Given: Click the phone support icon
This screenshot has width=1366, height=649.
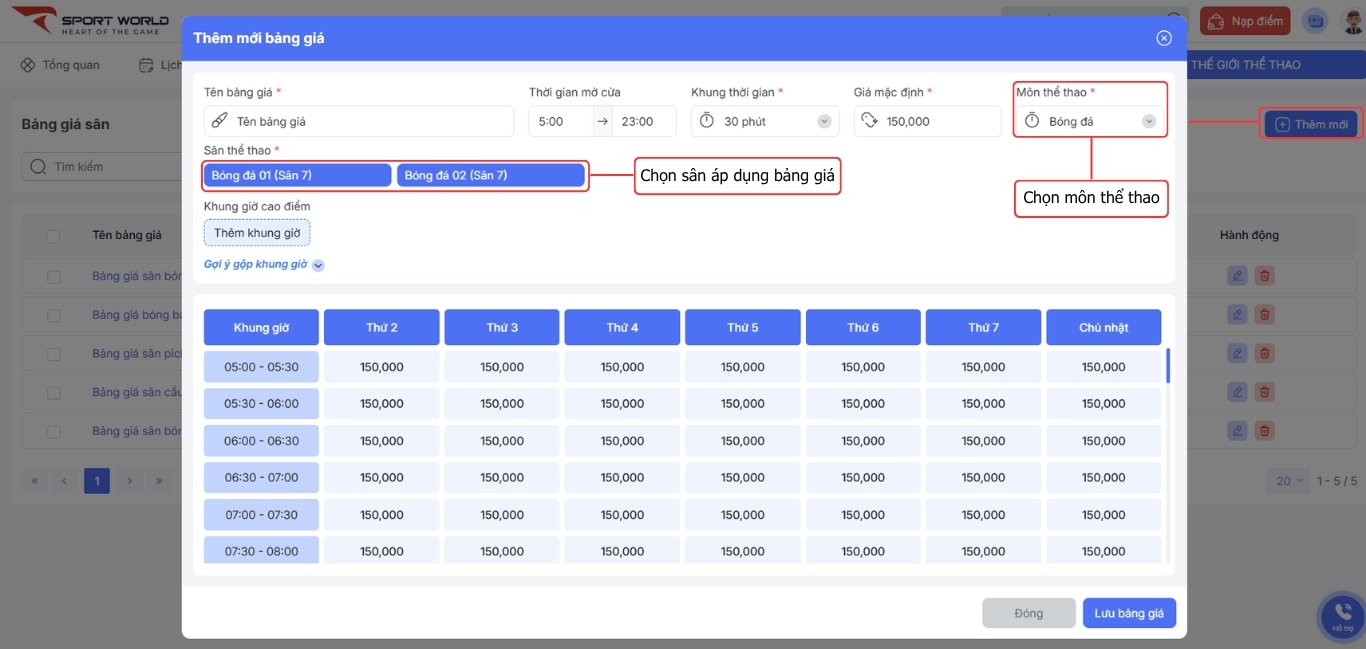Looking at the screenshot, I should point(1340,612).
